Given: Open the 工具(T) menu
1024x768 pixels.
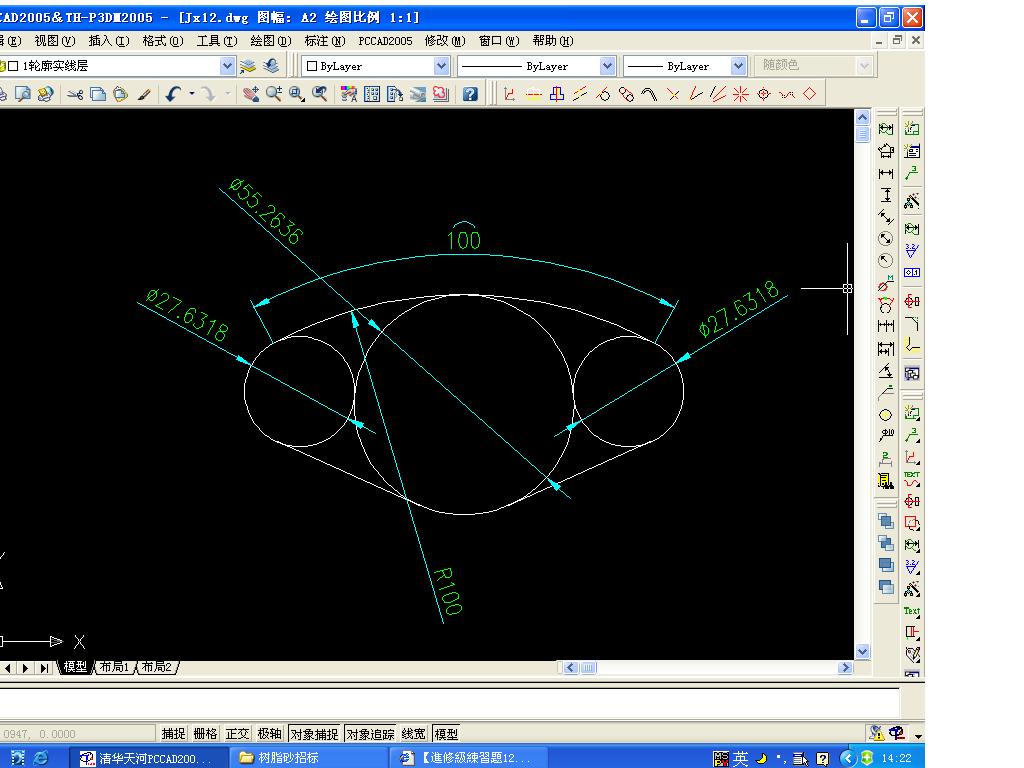Looking at the screenshot, I should [217, 40].
